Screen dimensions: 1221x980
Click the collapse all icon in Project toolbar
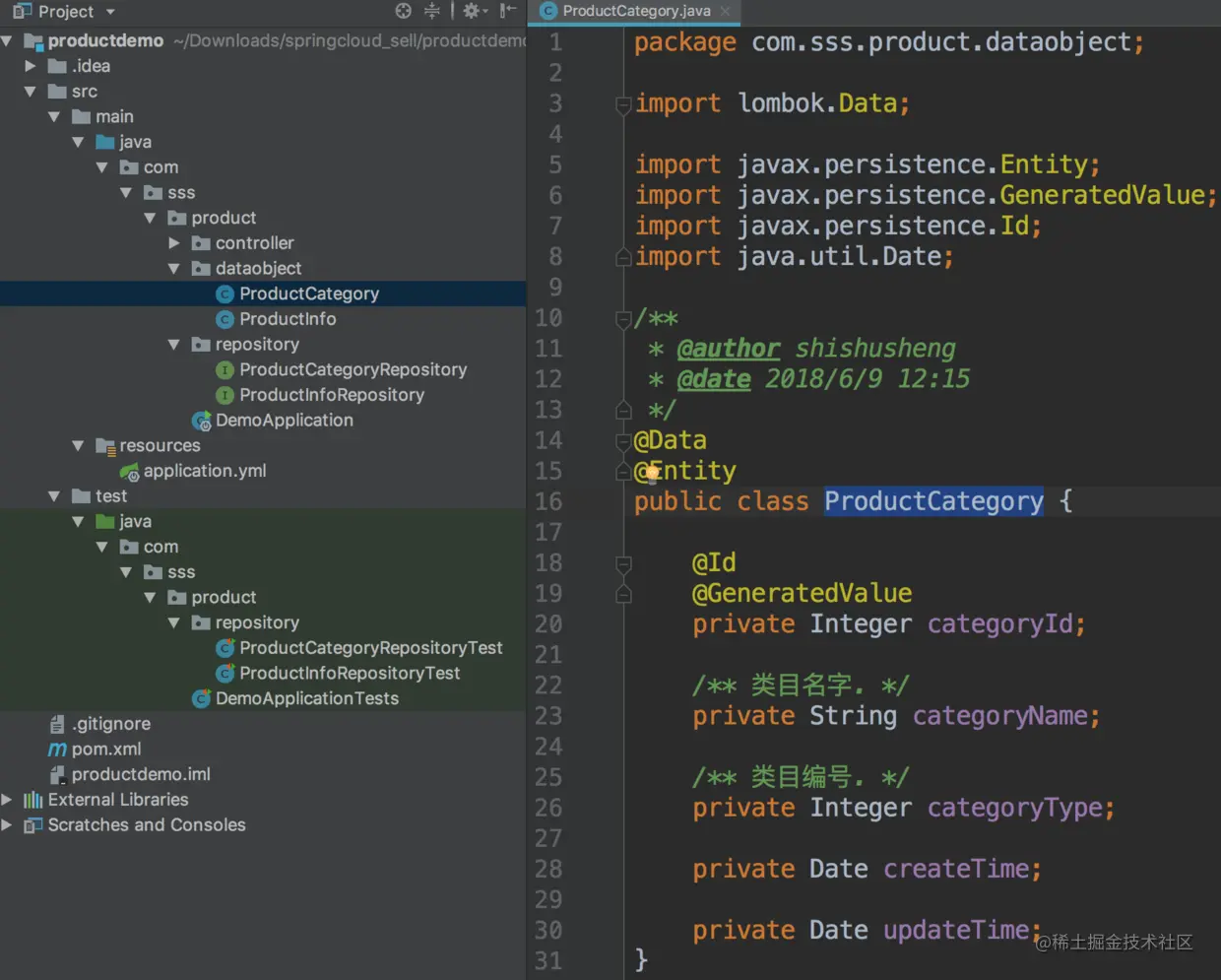click(x=432, y=11)
